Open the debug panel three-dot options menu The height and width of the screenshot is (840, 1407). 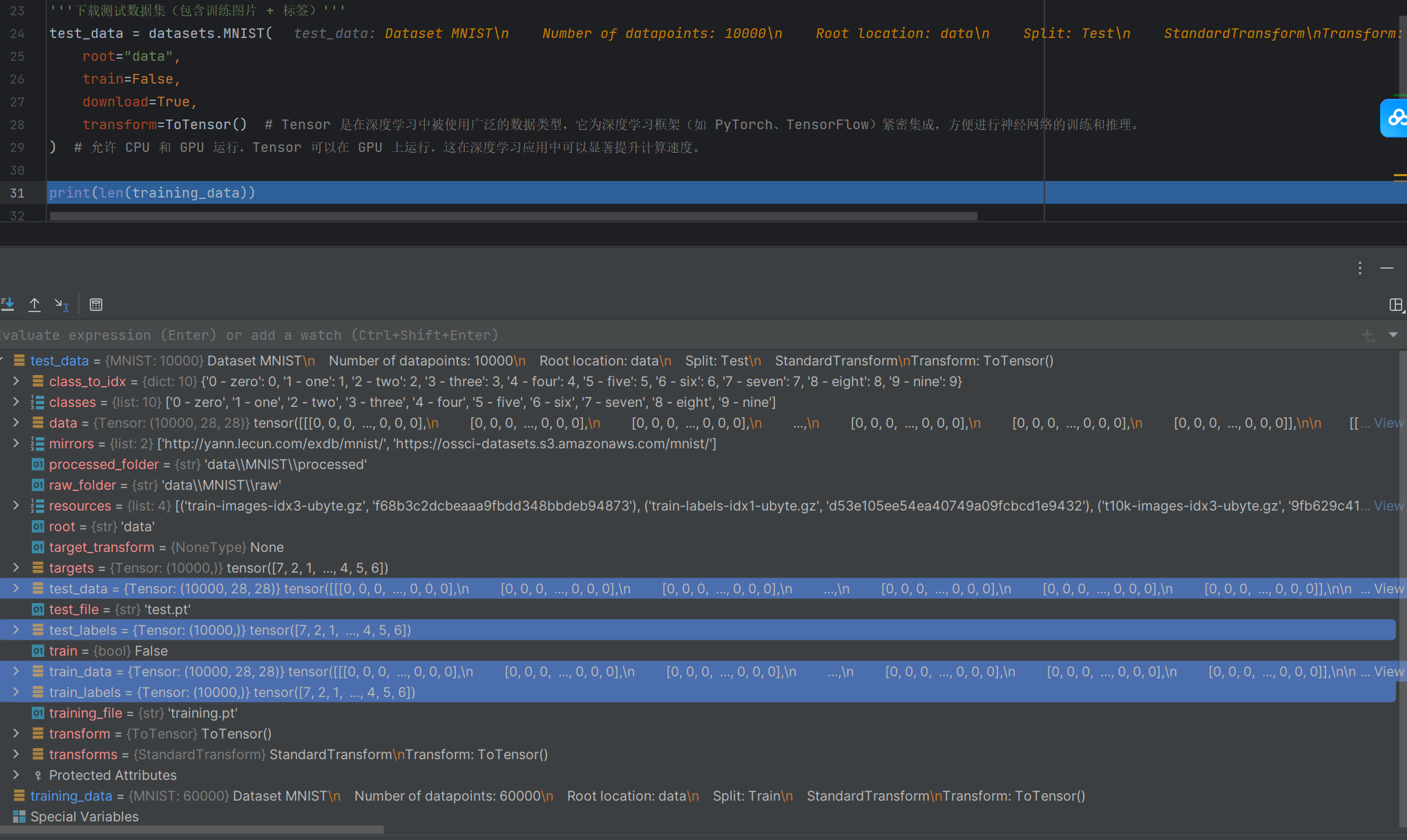point(1359,268)
